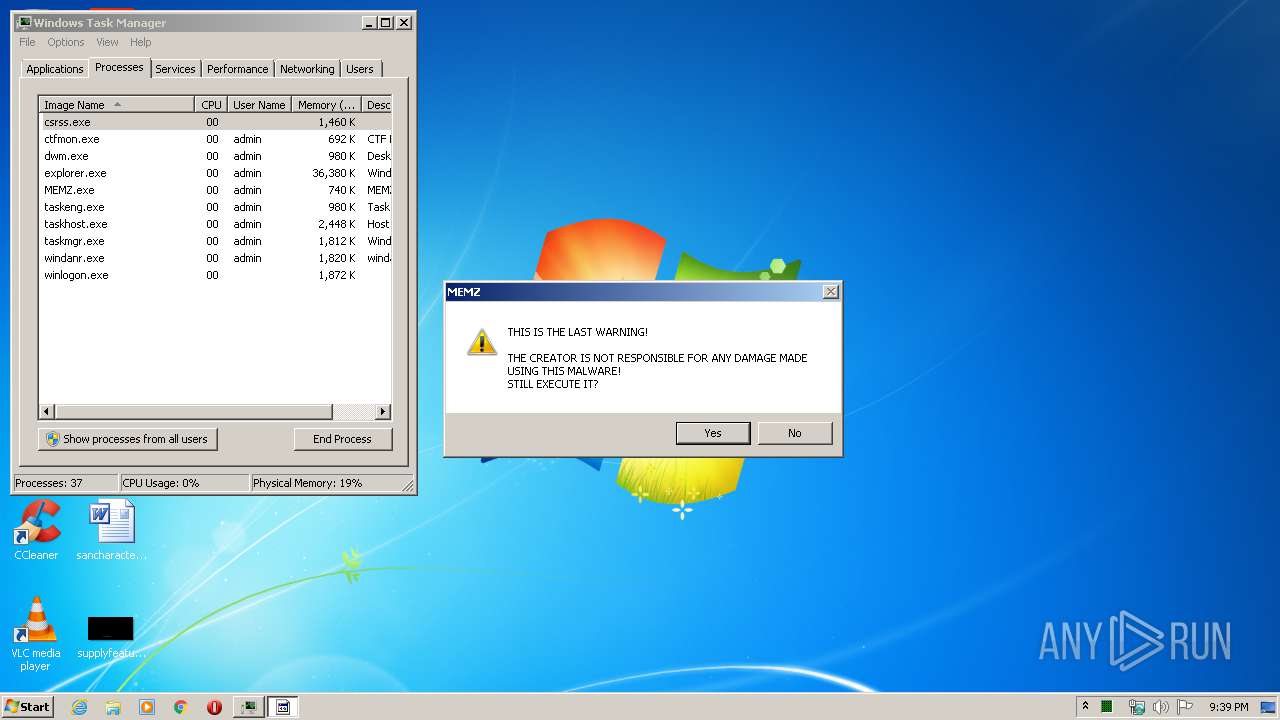The image size is (1280, 720).
Task: Select the winlogon.exe process row
Action: point(215,275)
